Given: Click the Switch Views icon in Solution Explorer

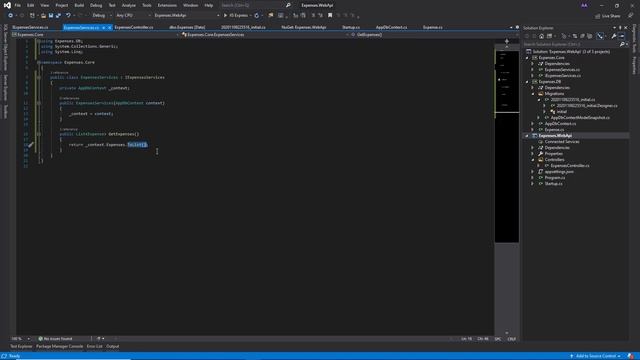Looking at the screenshot, I should click(549, 36).
